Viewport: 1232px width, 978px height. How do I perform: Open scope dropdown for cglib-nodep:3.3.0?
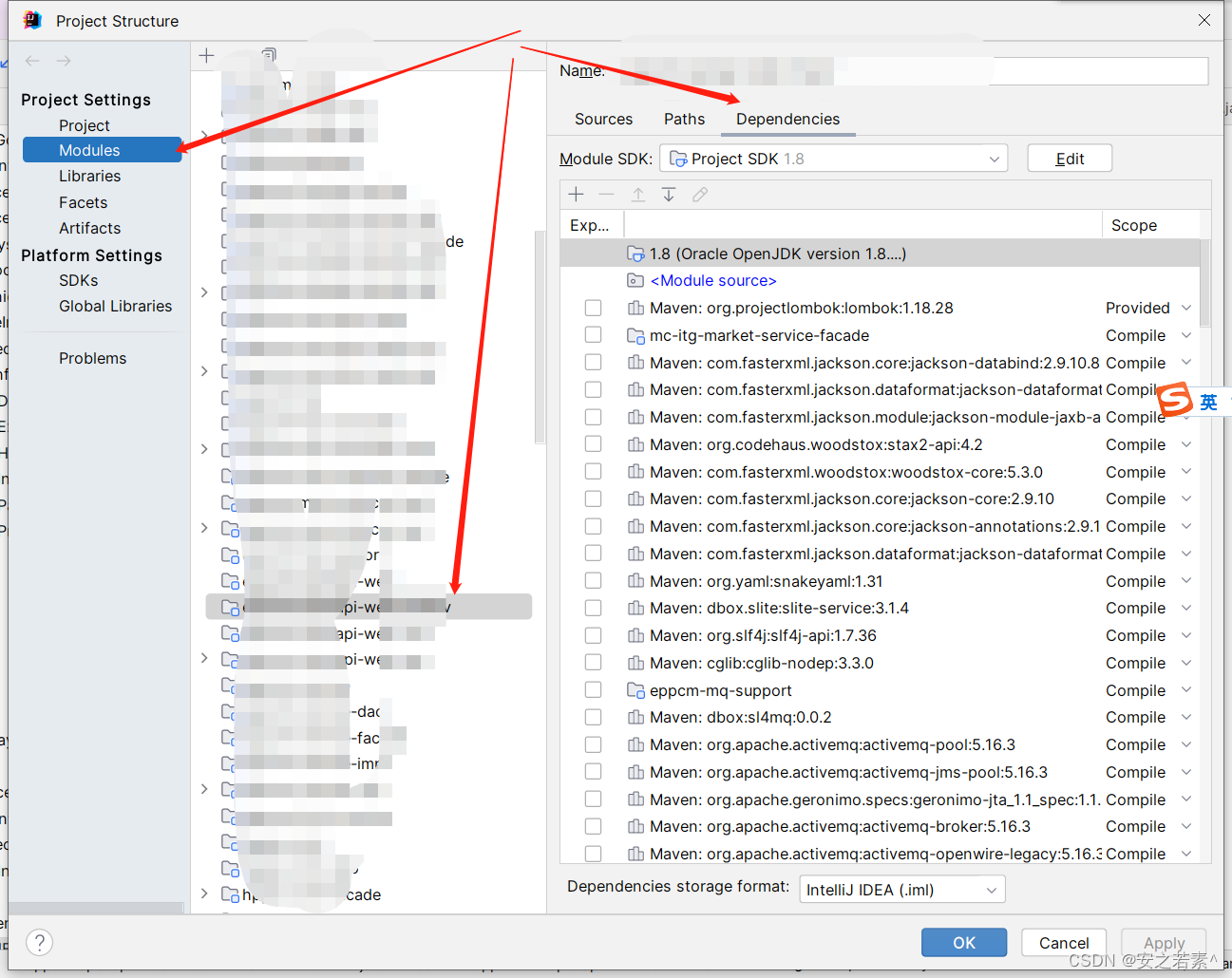pyautogui.click(x=1186, y=663)
